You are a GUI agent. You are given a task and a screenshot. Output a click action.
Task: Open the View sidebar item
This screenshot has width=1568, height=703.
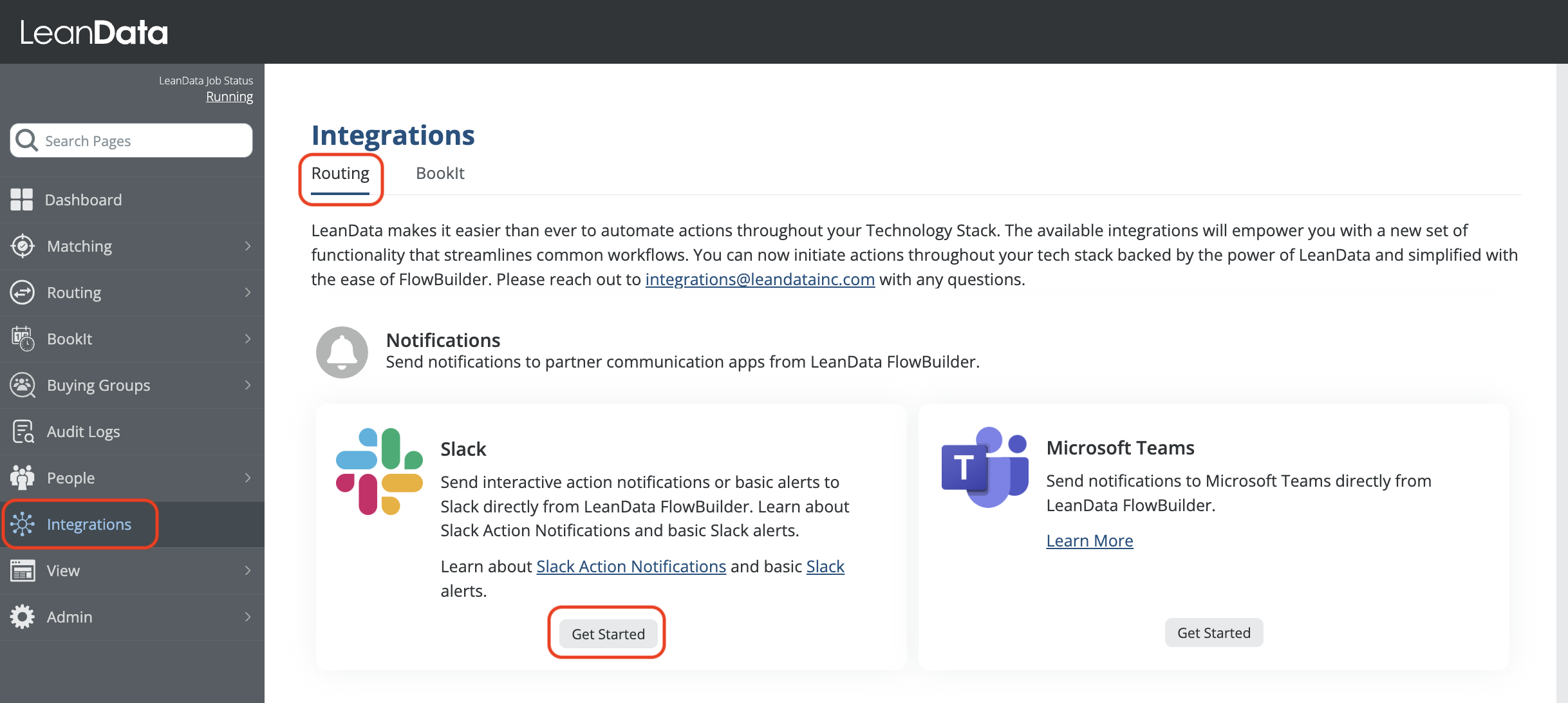[x=132, y=570]
